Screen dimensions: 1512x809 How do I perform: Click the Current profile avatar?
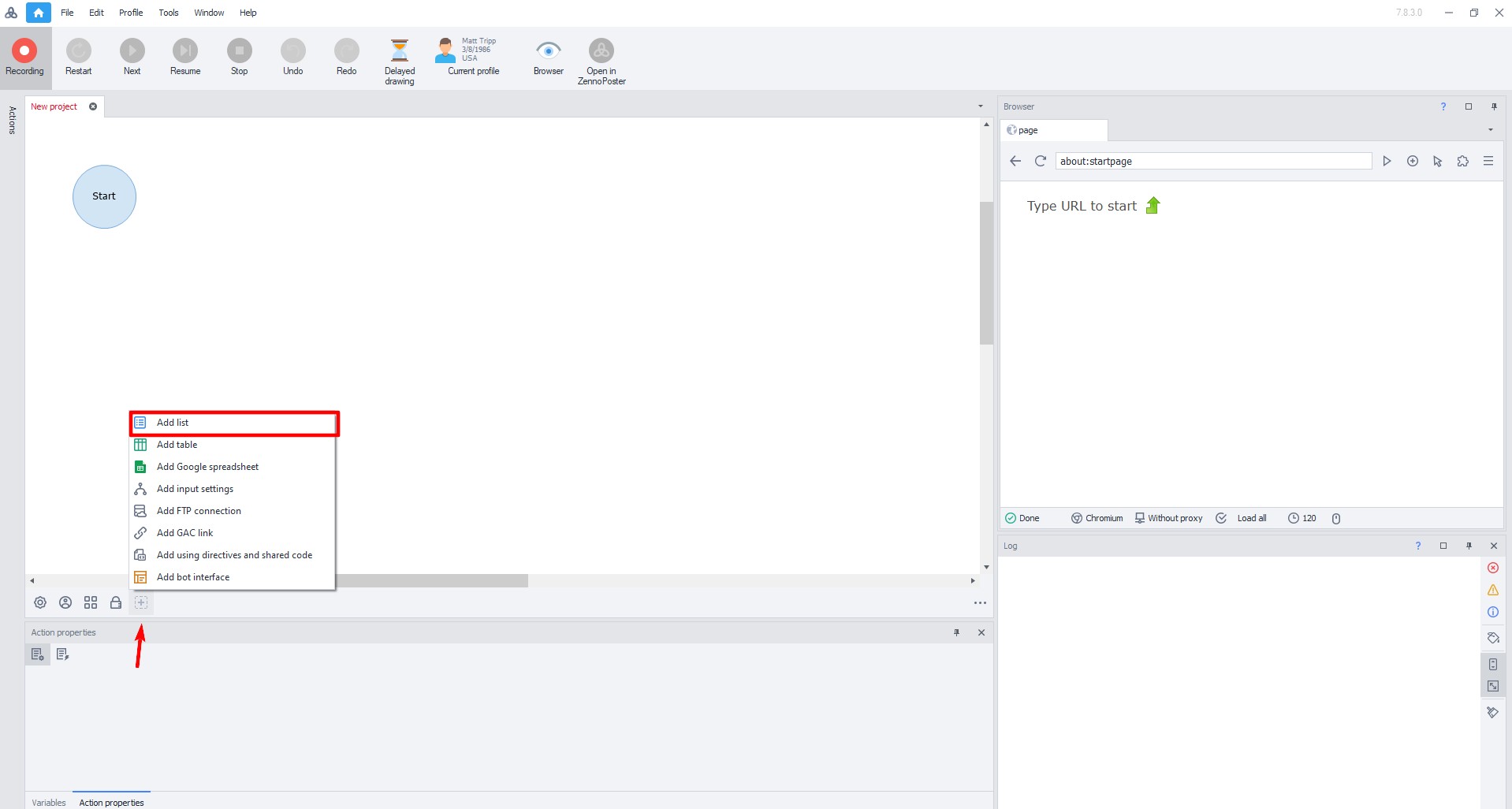coord(445,50)
